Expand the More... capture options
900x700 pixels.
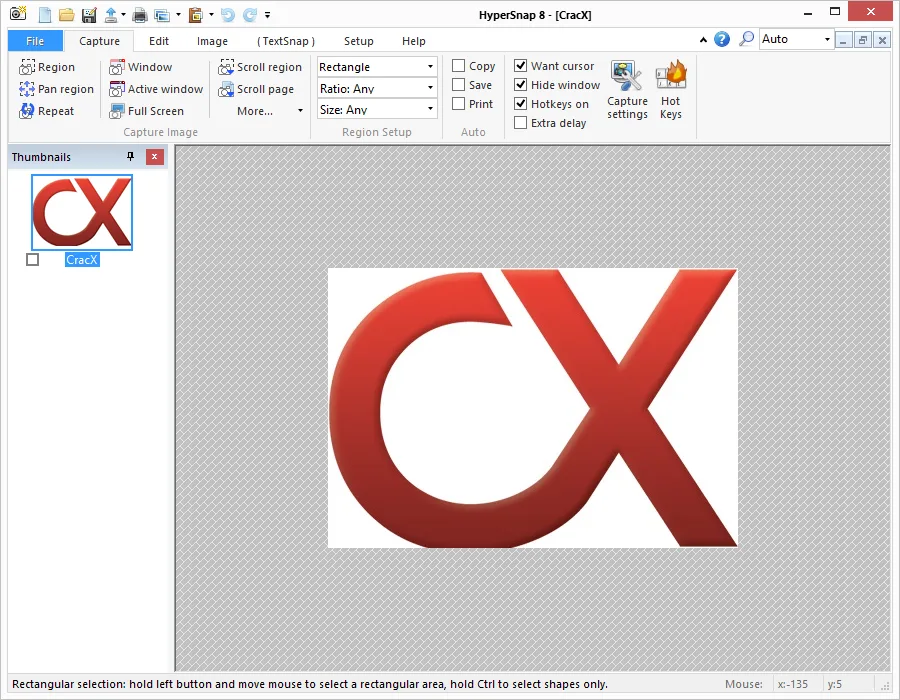pos(269,111)
